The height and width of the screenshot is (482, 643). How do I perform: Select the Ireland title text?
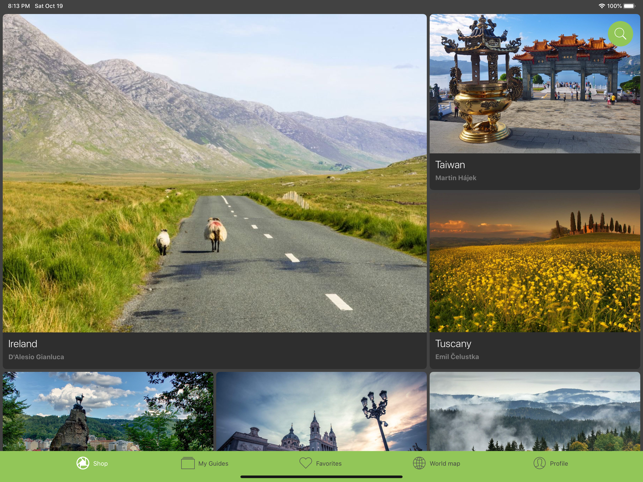pyautogui.click(x=23, y=343)
